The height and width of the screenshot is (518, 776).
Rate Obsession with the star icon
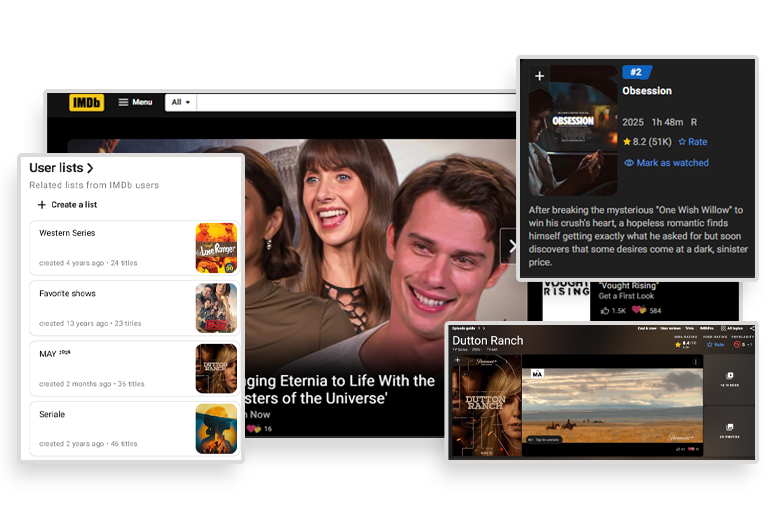click(x=692, y=142)
